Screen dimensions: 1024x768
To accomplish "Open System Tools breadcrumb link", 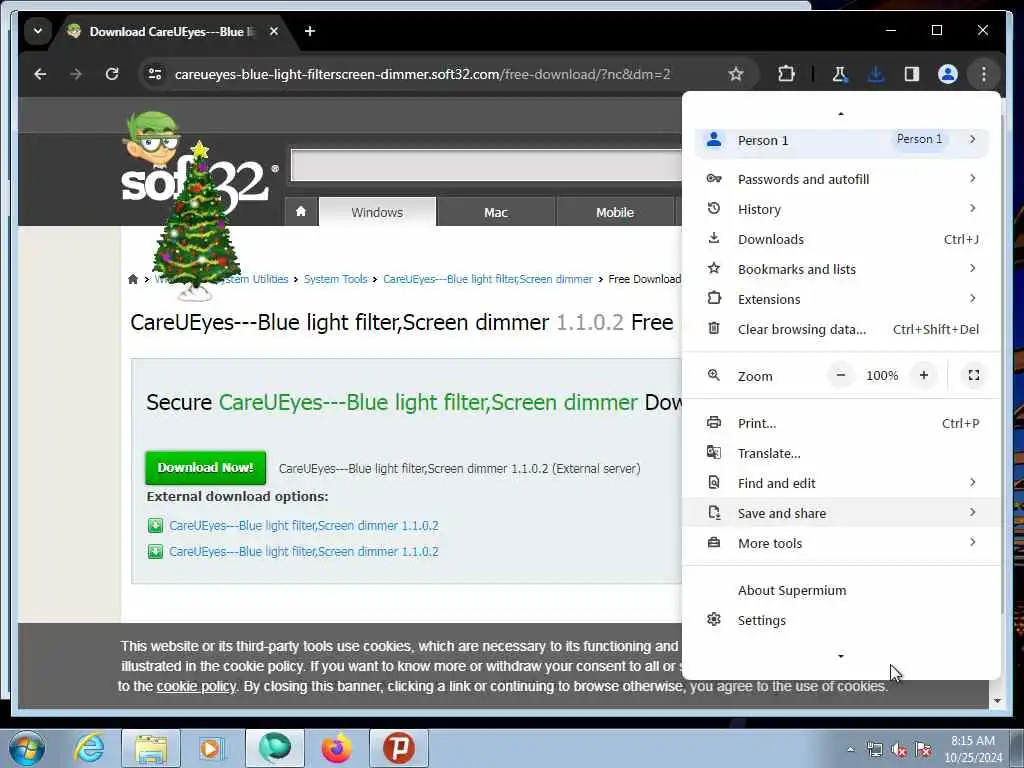I will tap(336, 279).
